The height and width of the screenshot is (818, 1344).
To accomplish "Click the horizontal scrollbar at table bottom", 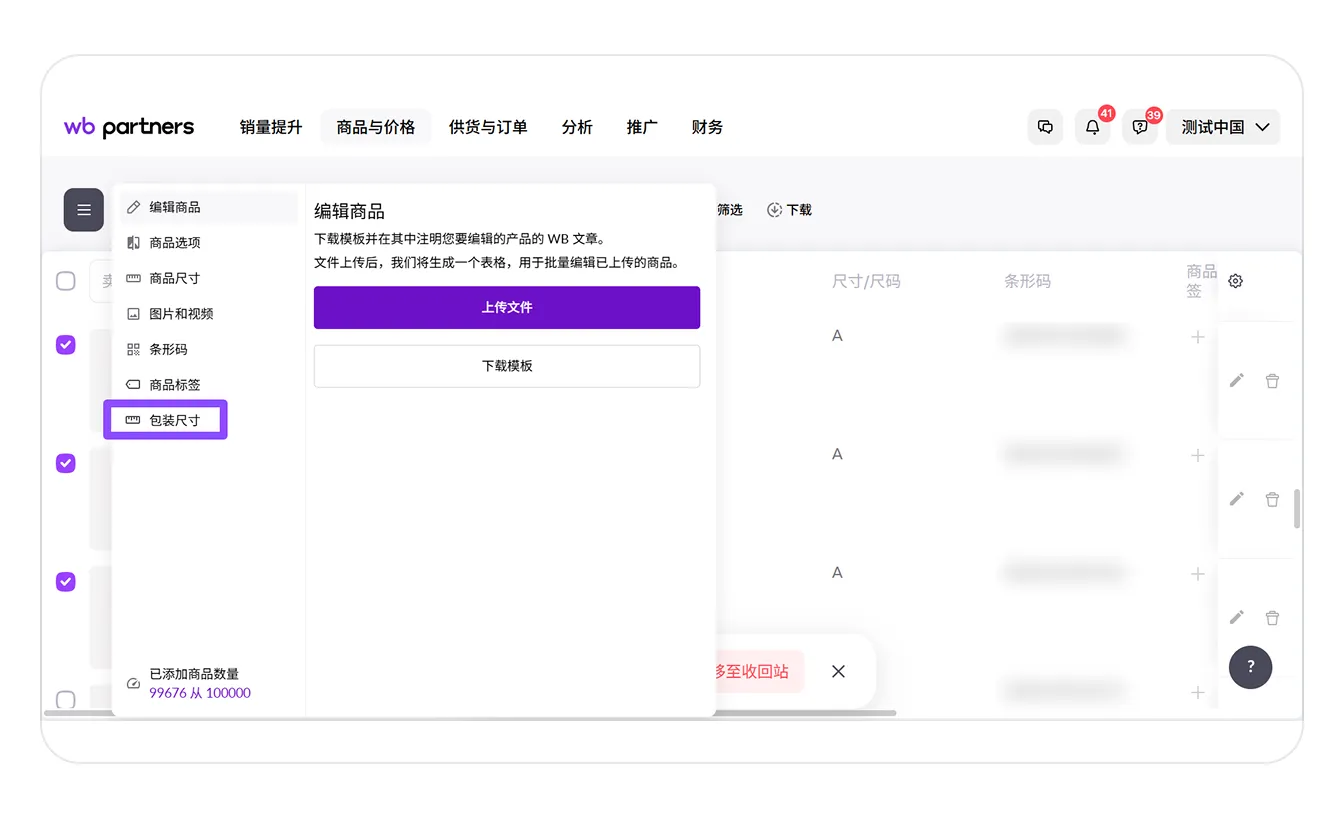I will (470, 713).
